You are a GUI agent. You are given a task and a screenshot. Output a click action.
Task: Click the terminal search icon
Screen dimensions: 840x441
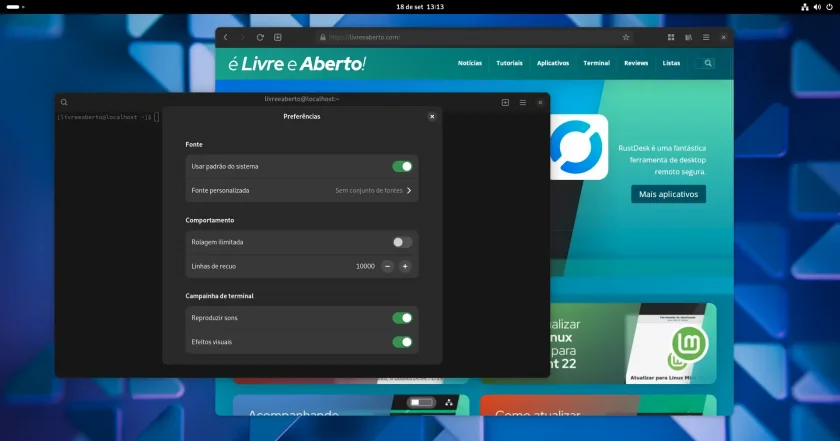[x=64, y=102]
